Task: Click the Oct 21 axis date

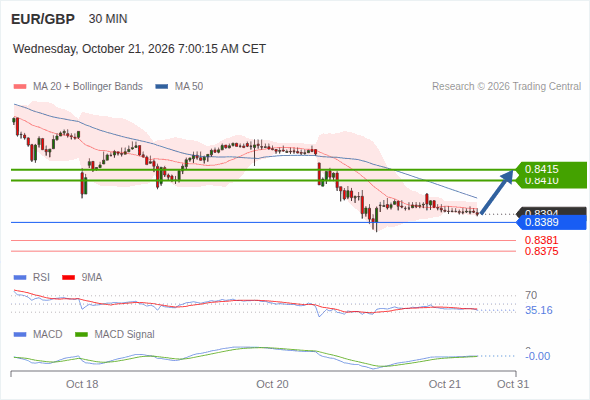Action: 444,384
